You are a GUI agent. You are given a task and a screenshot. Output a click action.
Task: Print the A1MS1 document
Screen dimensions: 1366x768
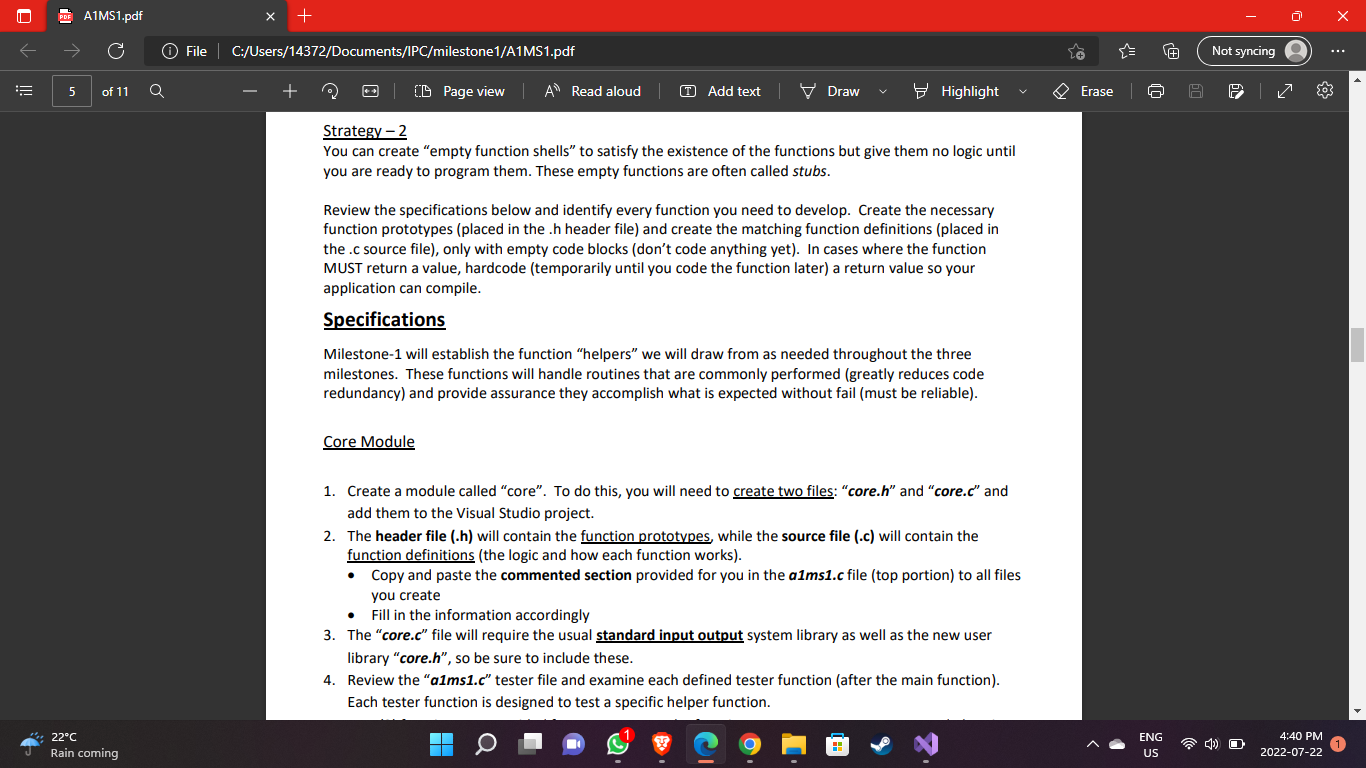pos(1155,90)
